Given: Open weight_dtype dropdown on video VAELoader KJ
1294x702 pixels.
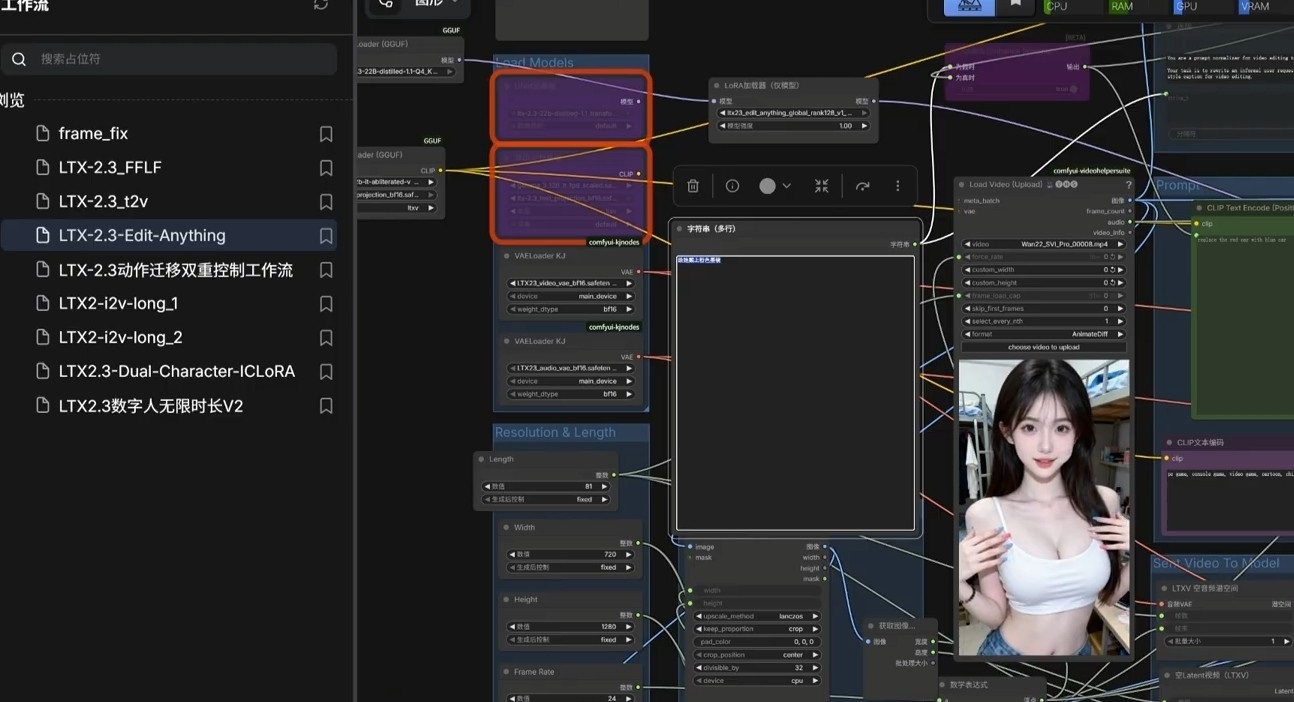Looking at the screenshot, I should click(x=570, y=309).
